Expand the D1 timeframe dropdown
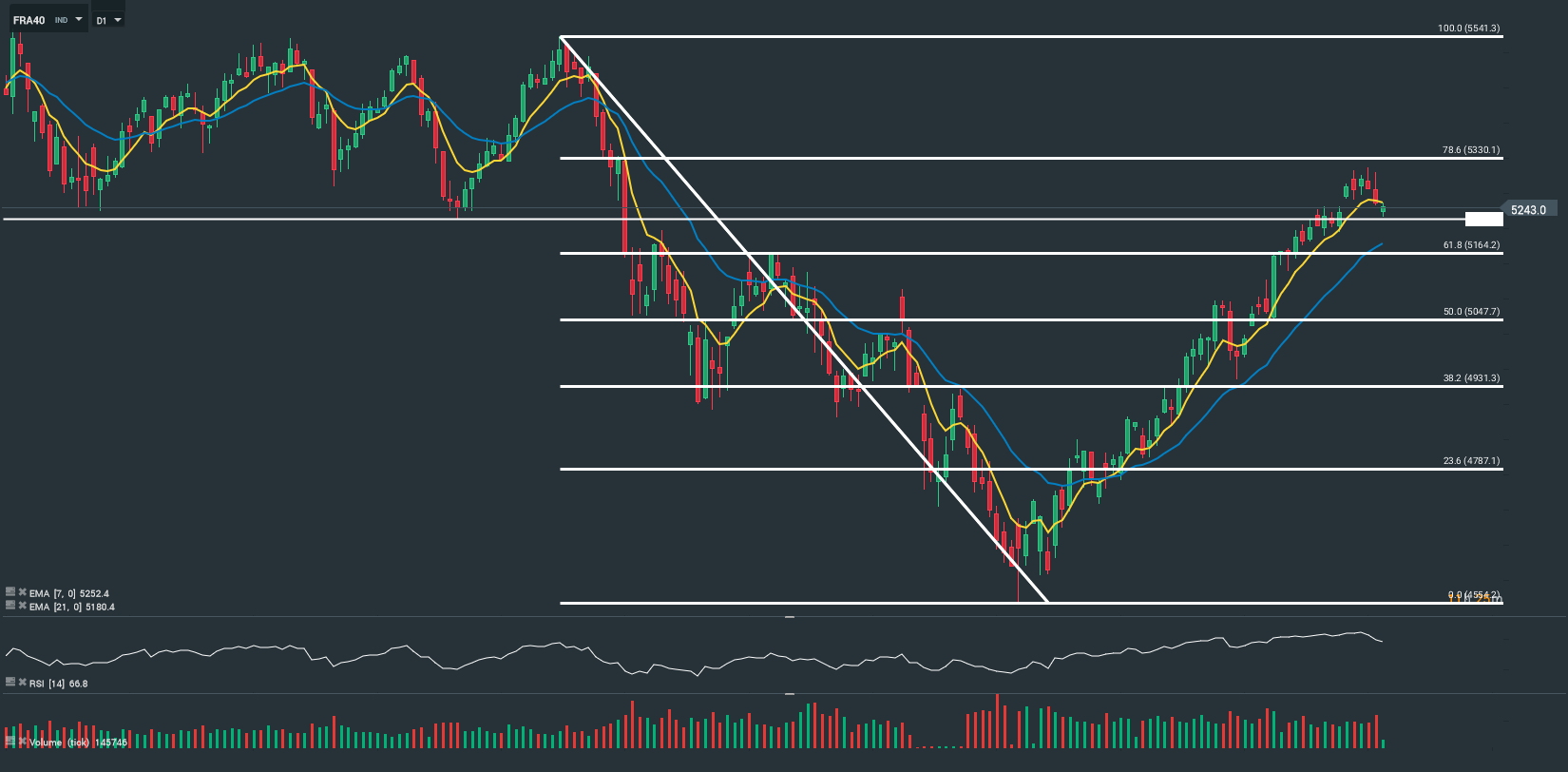1568x772 pixels. [x=117, y=20]
